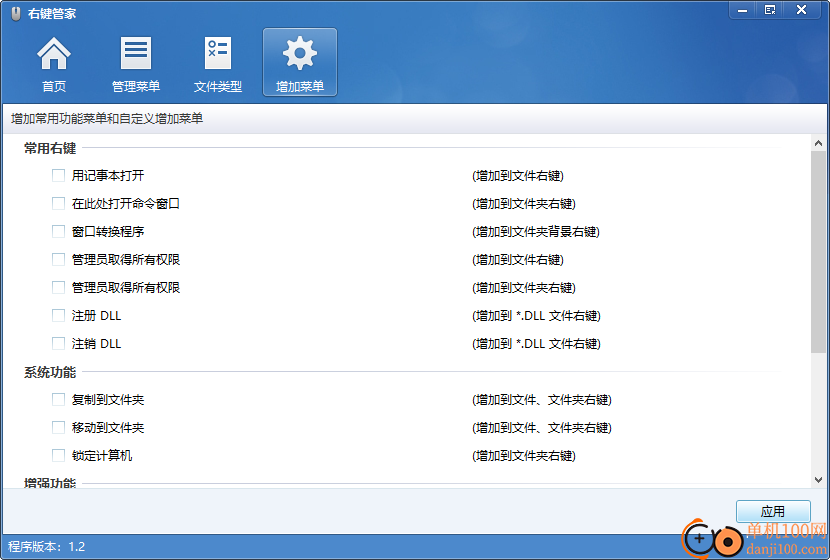The image size is (830, 560).
Task: Enable 用记事本打开 checkbox
Action: pos(58,175)
